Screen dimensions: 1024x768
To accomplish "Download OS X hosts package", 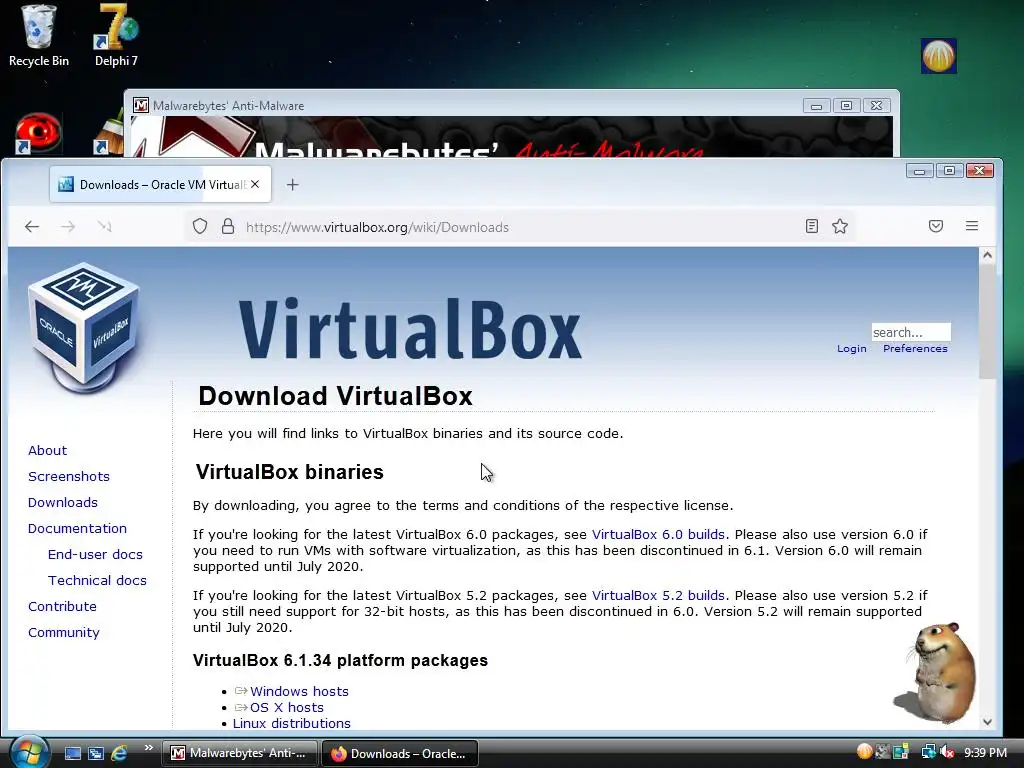I will 287,707.
